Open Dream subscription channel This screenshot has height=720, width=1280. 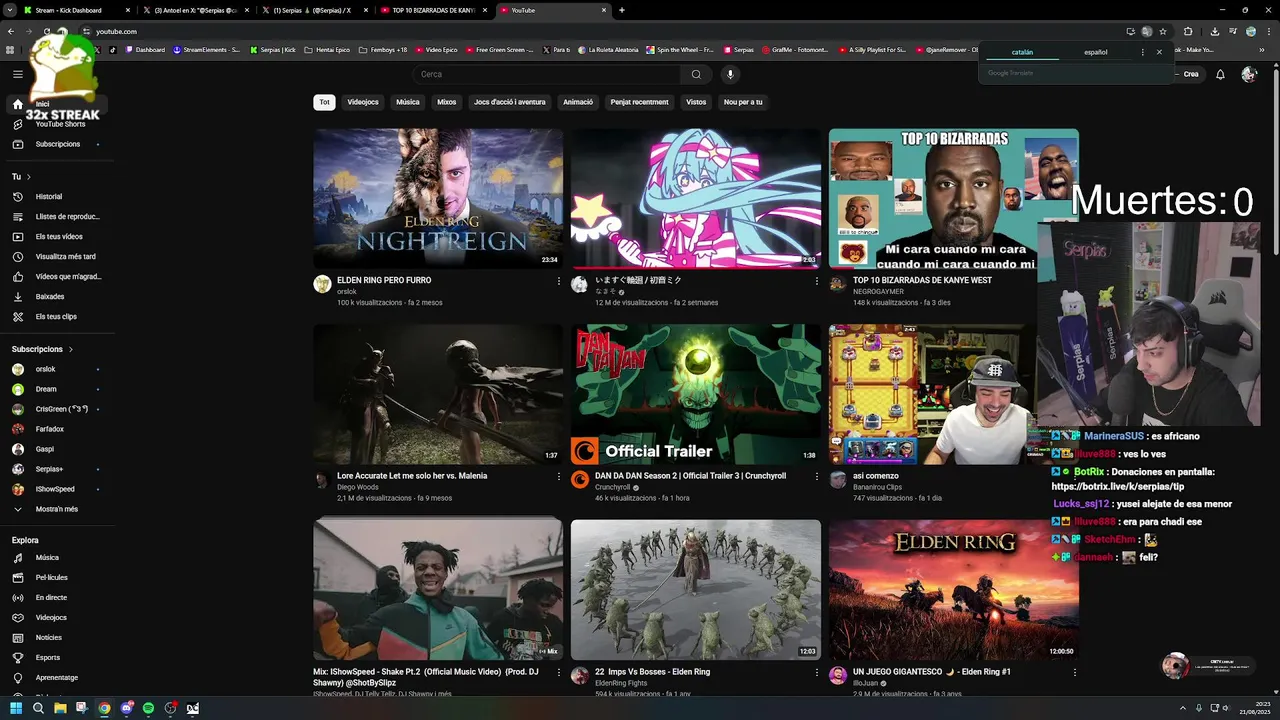(x=57, y=389)
